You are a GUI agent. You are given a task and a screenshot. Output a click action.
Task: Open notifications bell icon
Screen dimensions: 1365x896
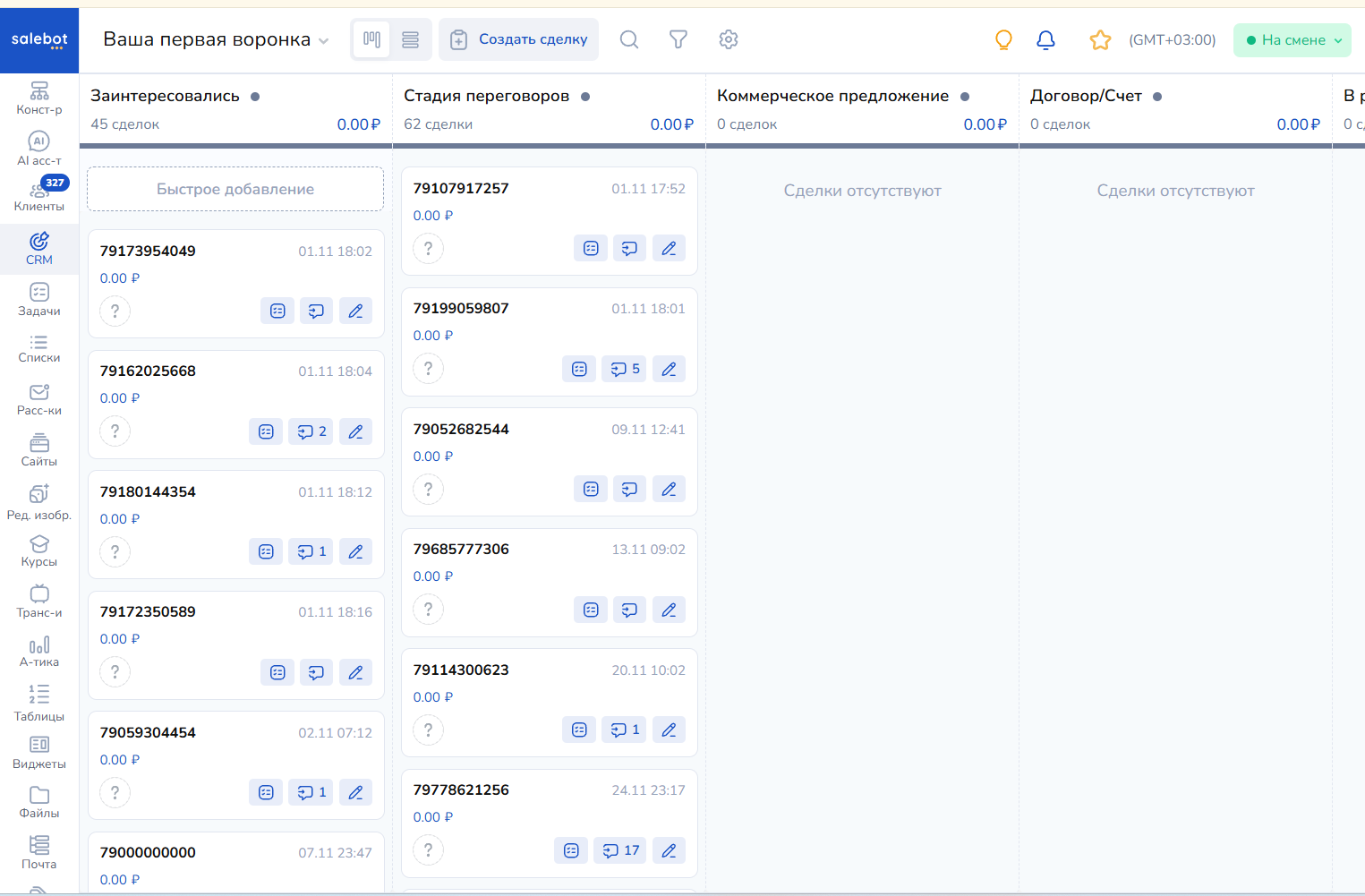[1045, 39]
